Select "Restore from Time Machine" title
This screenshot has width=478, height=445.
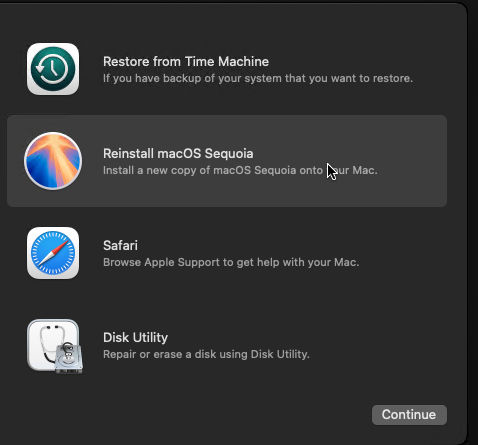(x=186, y=62)
